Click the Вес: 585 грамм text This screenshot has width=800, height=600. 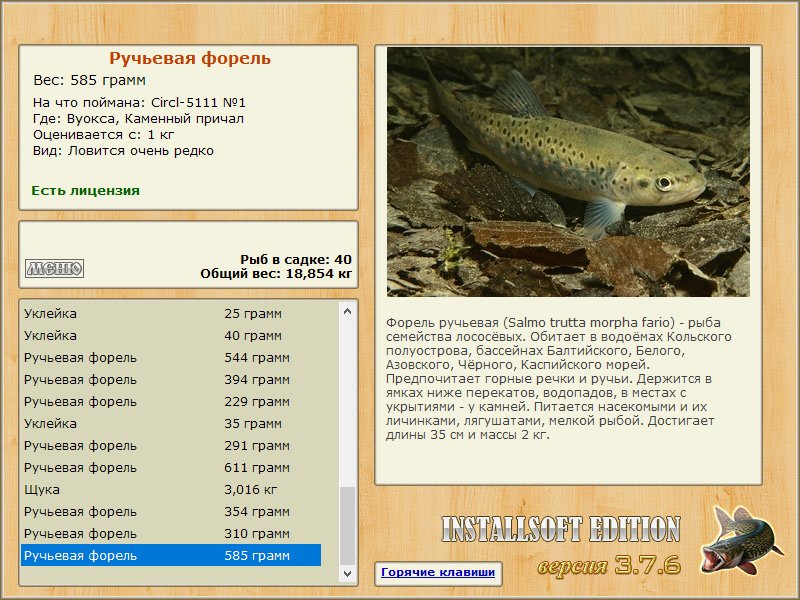coord(90,81)
